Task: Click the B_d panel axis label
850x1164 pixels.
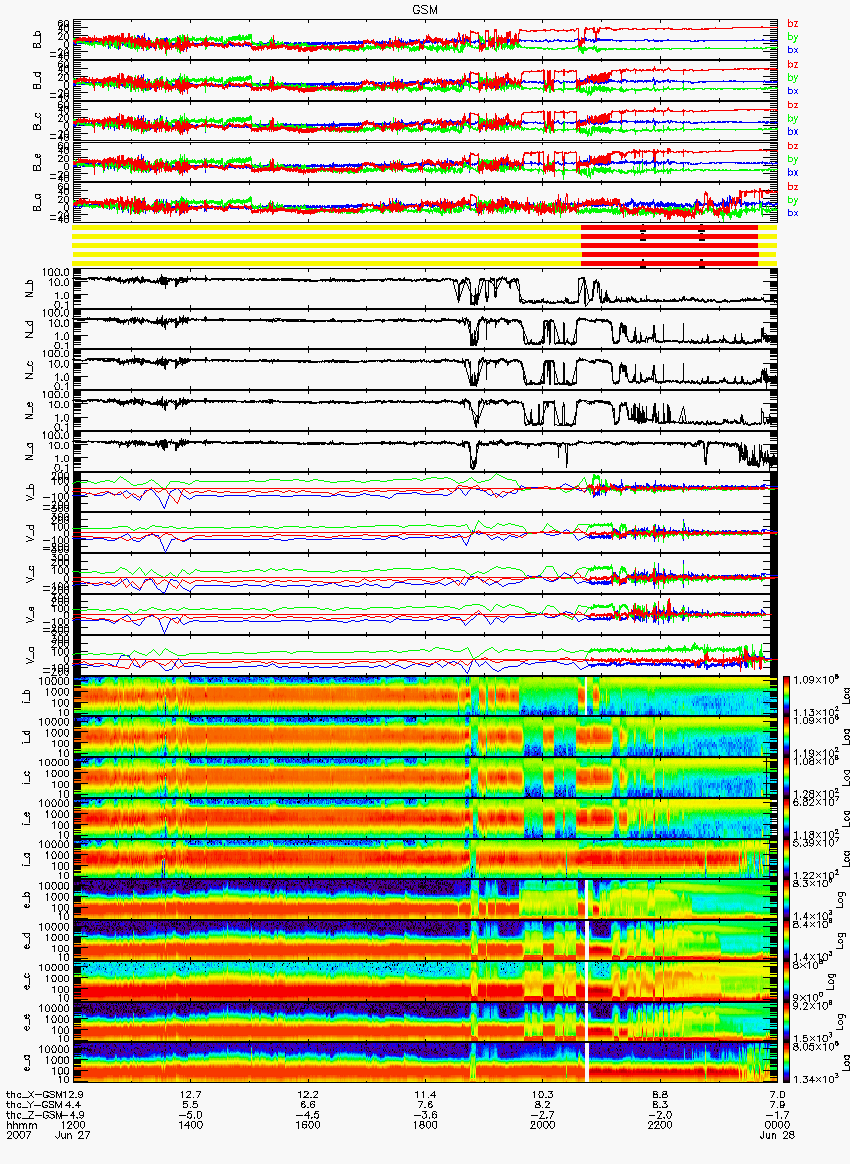Action: [36, 81]
